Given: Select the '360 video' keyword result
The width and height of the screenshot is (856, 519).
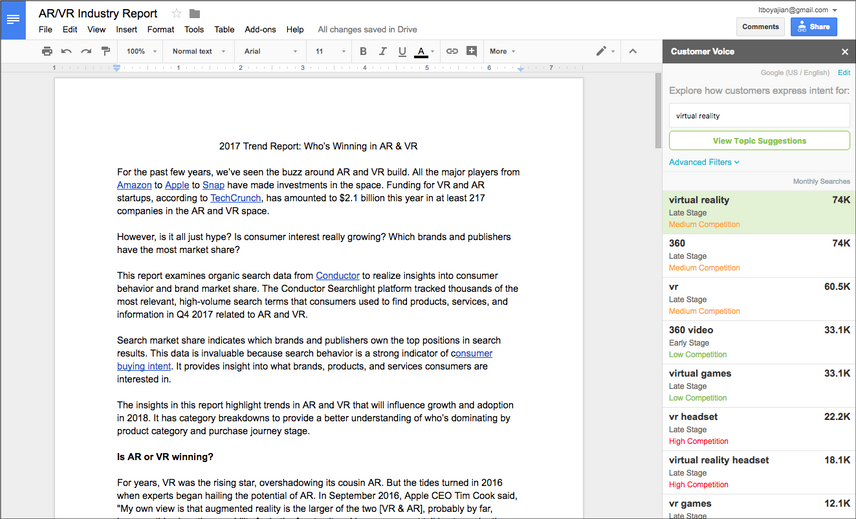Looking at the screenshot, I should coord(759,342).
